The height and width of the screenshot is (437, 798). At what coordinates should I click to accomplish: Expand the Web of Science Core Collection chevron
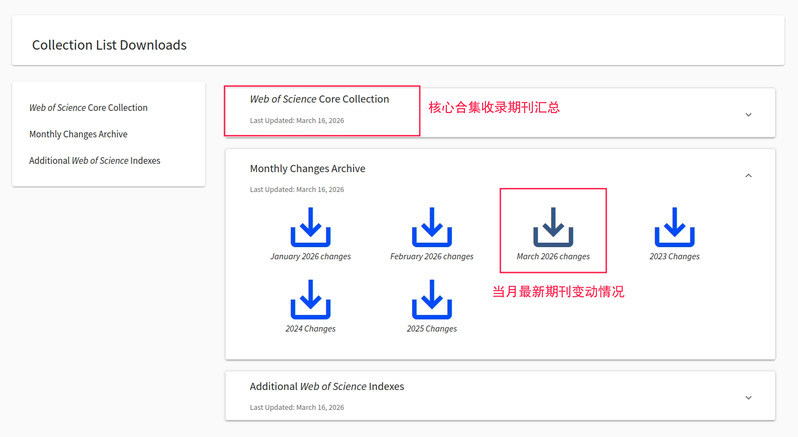(748, 114)
